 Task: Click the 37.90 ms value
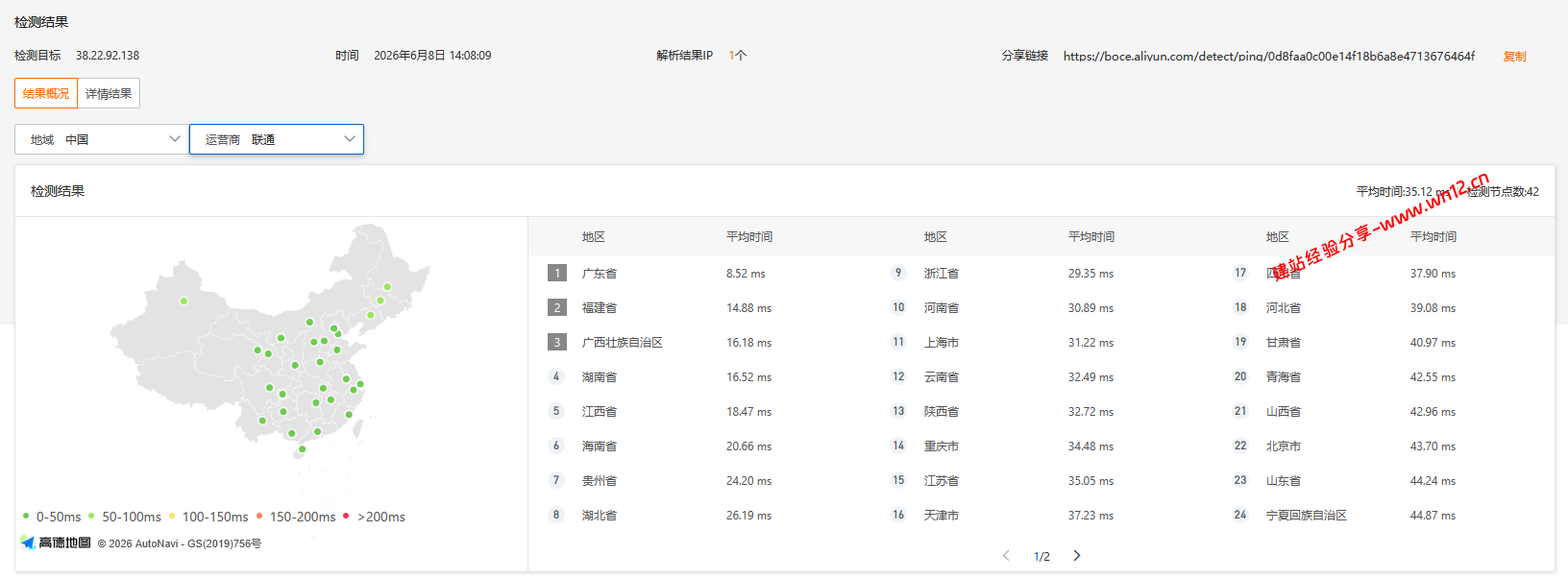[1433, 274]
